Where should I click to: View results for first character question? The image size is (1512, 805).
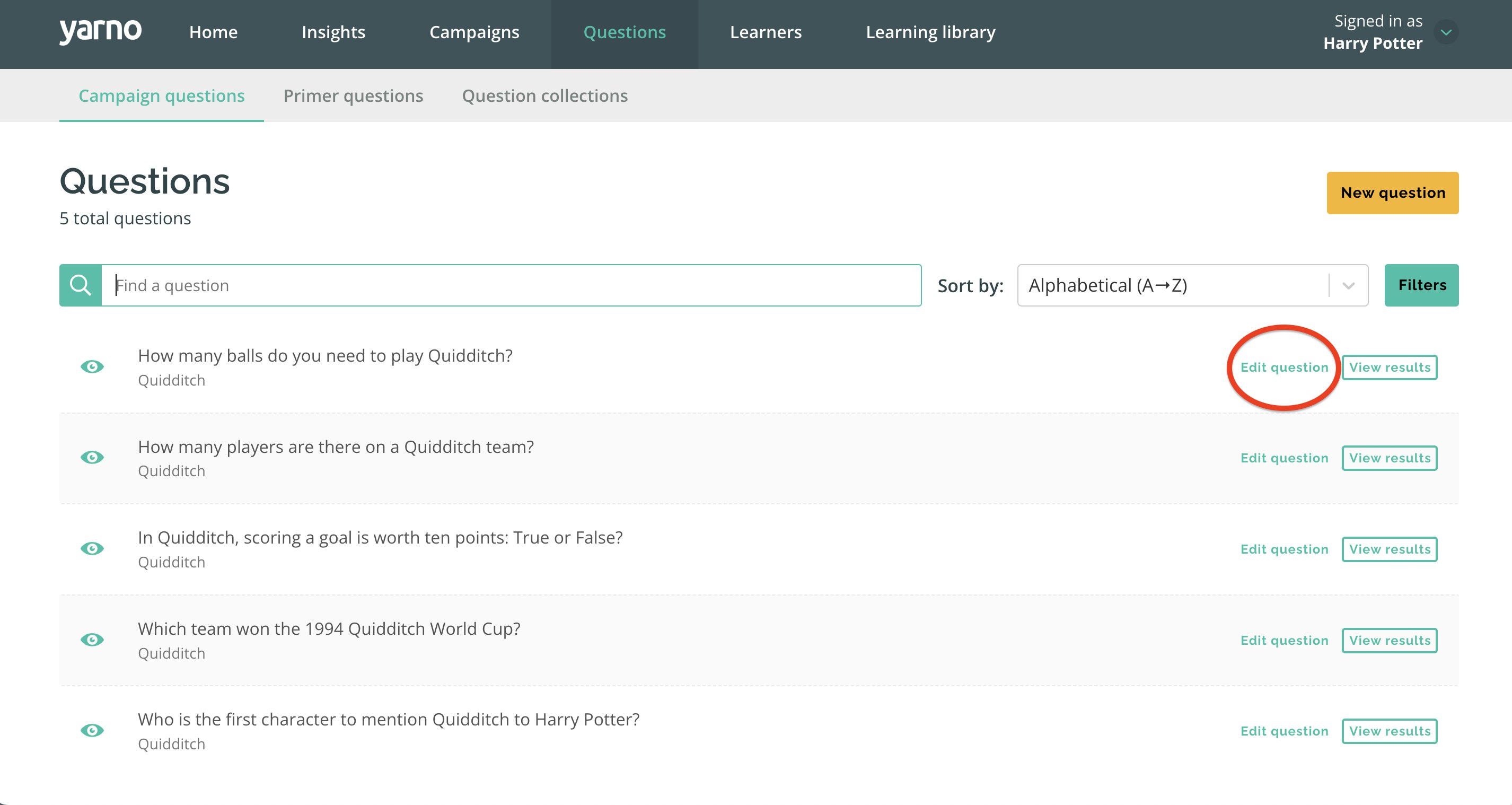(x=1390, y=731)
